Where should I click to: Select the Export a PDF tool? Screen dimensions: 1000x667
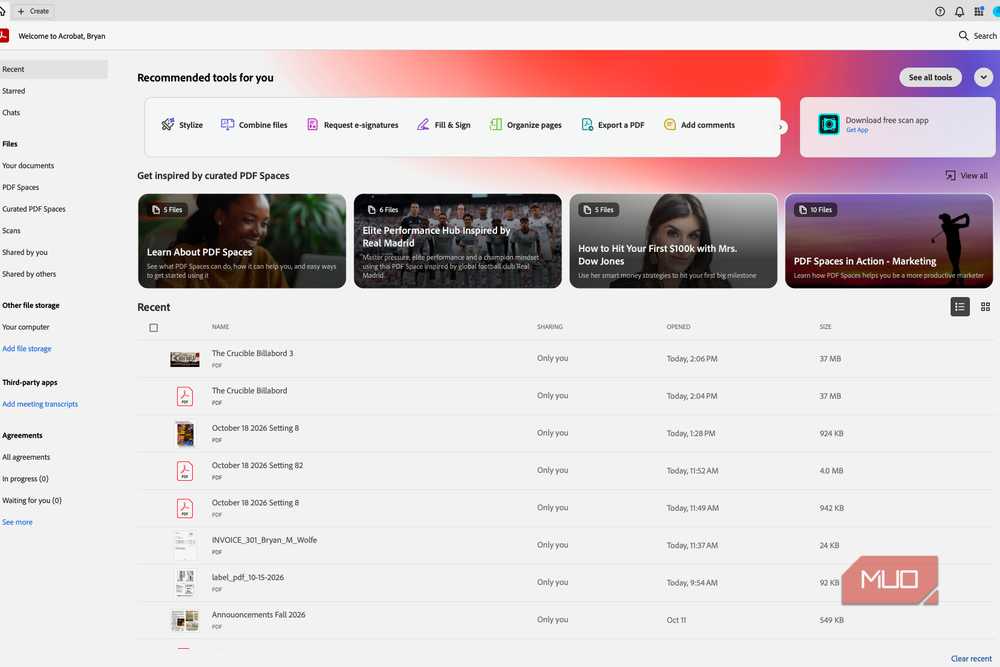612,125
